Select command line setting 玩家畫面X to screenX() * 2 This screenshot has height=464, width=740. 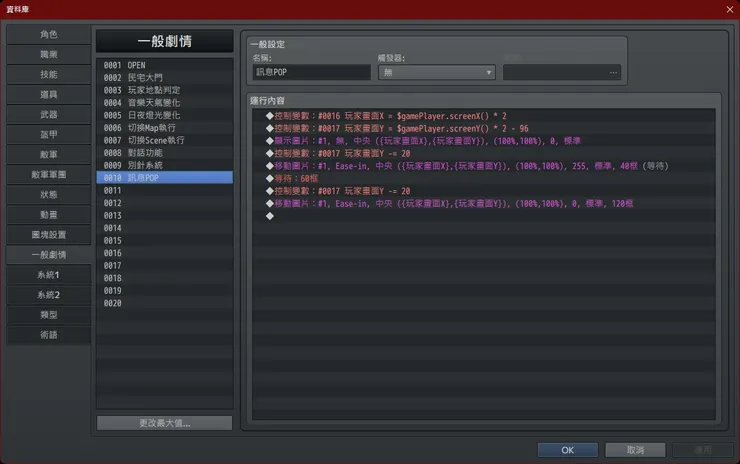pos(484,116)
